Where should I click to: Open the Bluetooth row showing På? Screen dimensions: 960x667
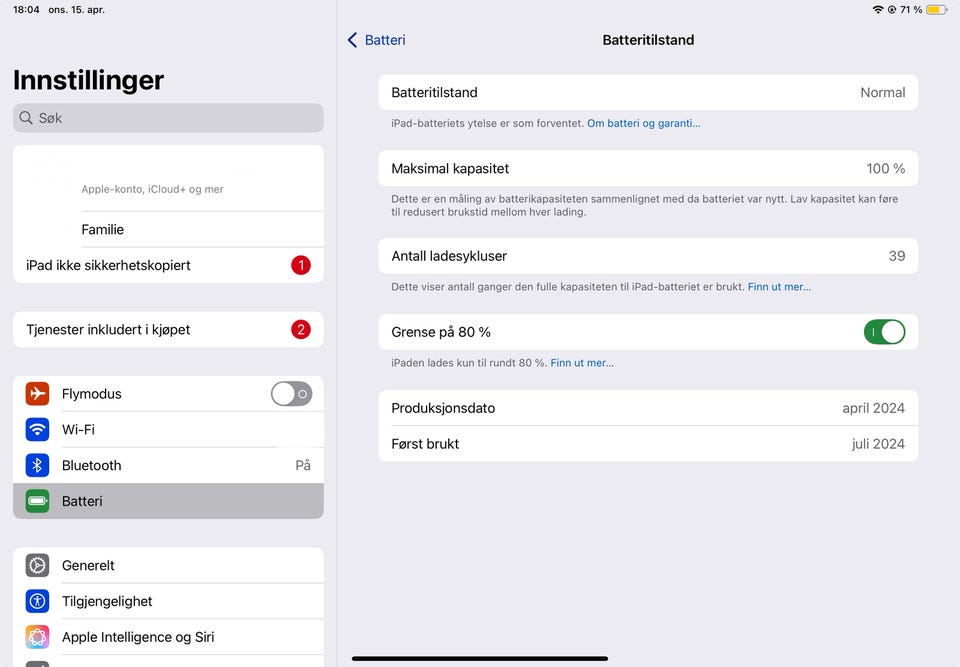coord(168,465)
